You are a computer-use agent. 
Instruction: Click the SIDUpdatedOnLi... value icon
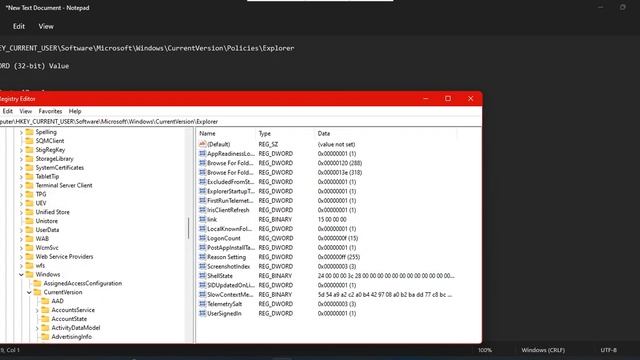(x=202, y=285)
